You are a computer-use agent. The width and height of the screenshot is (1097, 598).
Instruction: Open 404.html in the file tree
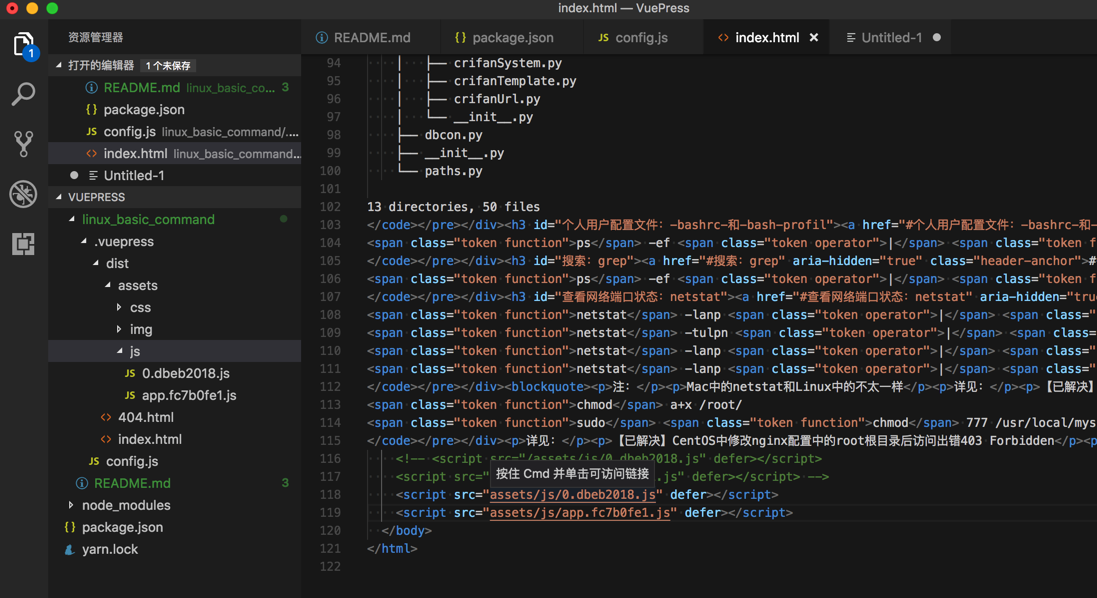click(x=145, y=417)
